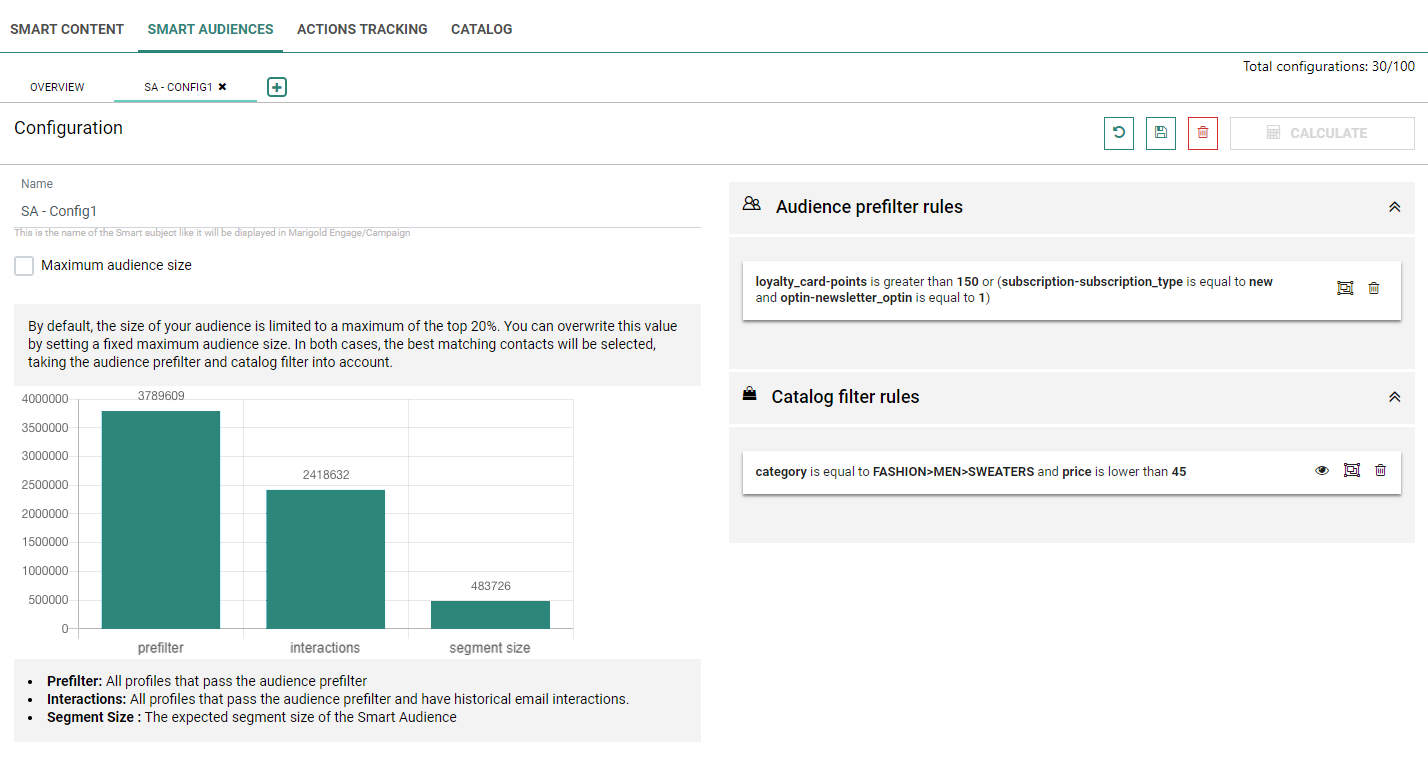This screenshot has width=1428, height=765.
Task: Click the reset/undo configuration icon
Action: [x=1118, y=133]
